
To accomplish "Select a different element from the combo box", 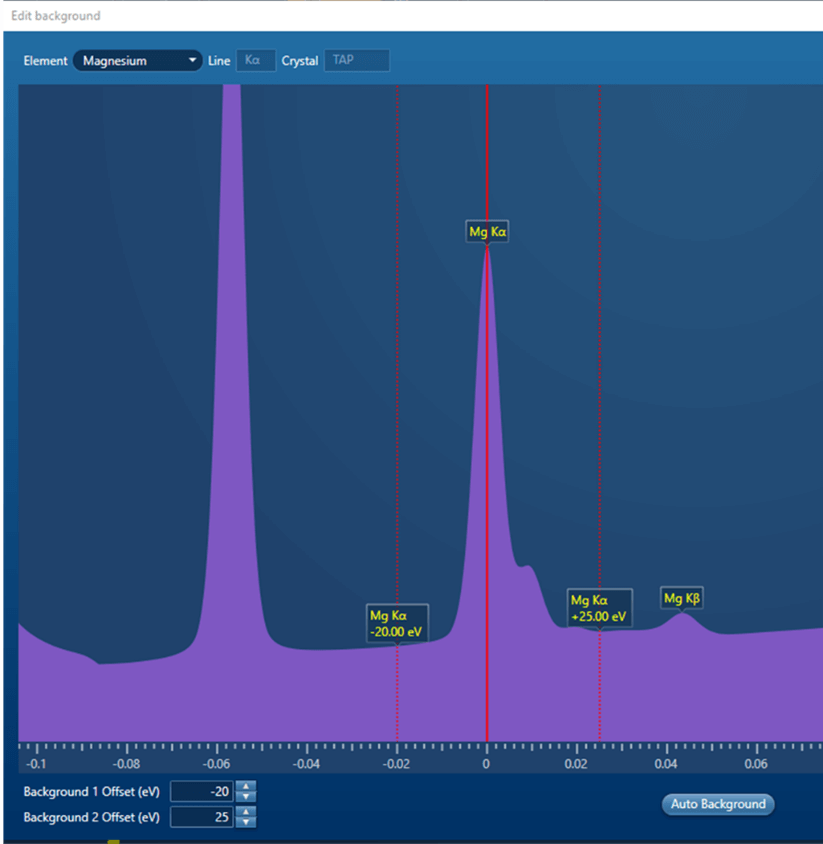I will click(x=137, y=60).
